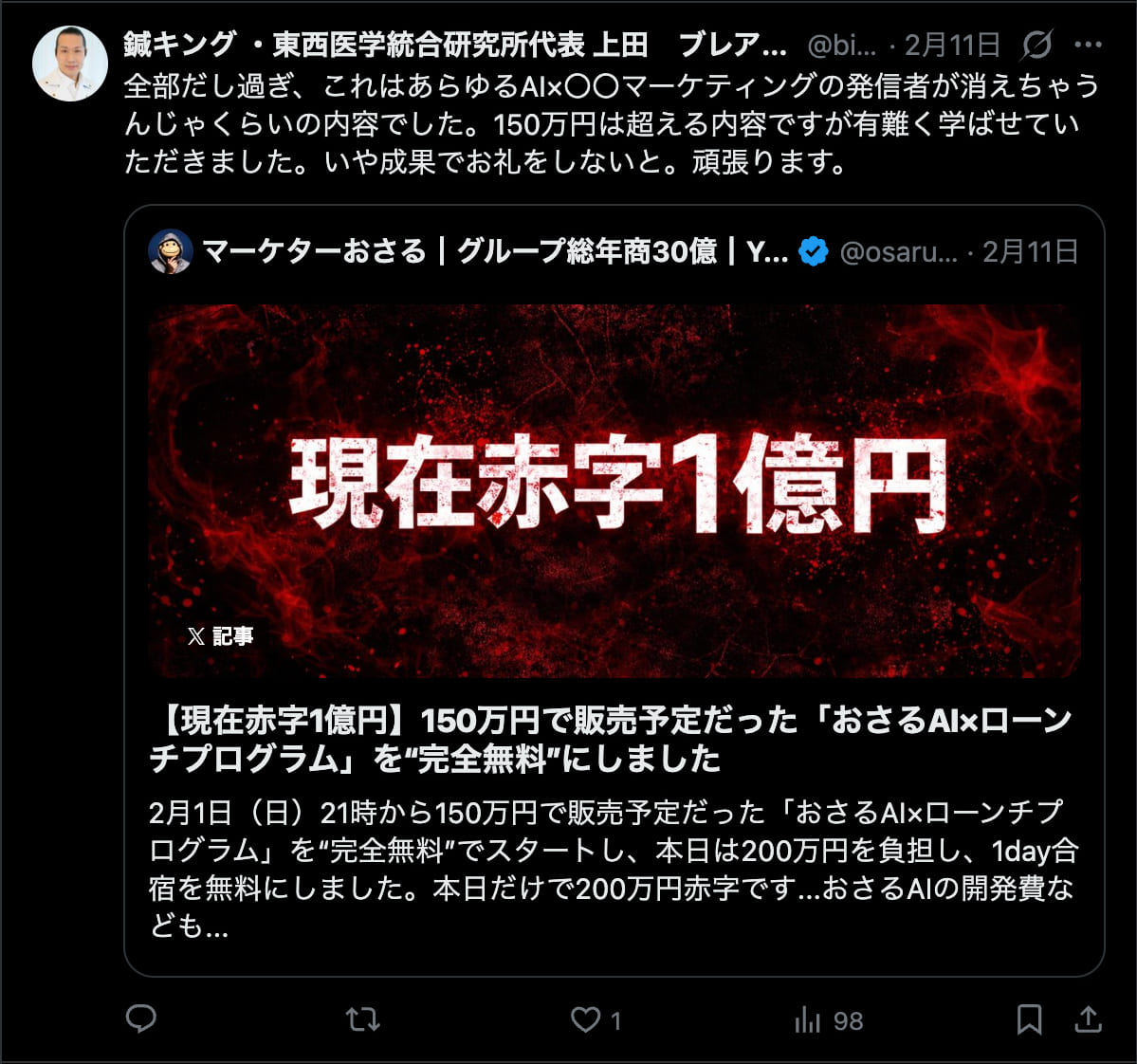Viewport: 1137px width, 1064px height.
Task: Repost this tweet with the retweet icon
Action: (362, 1019)
